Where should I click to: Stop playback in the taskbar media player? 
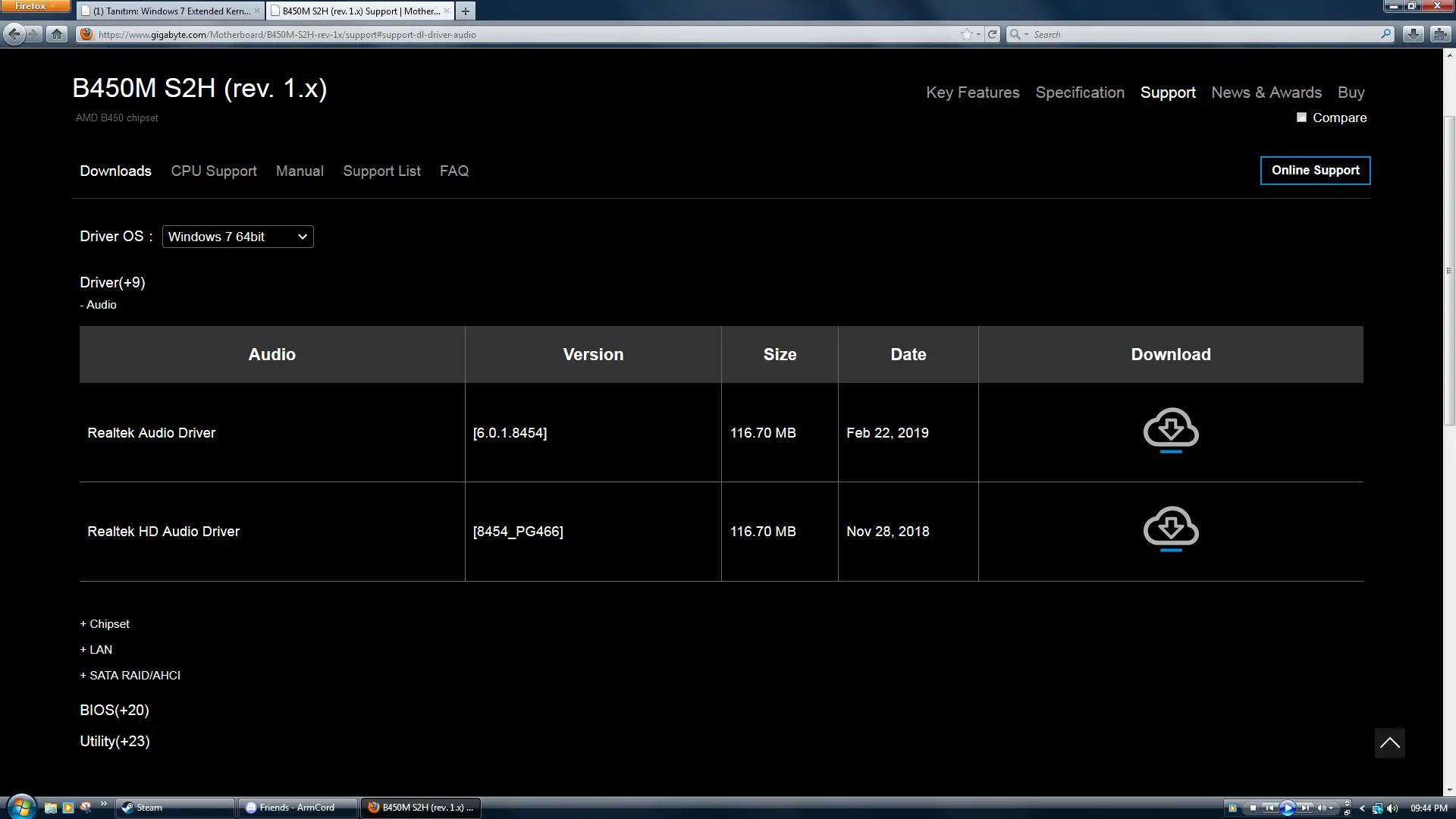coord(1252,808)
